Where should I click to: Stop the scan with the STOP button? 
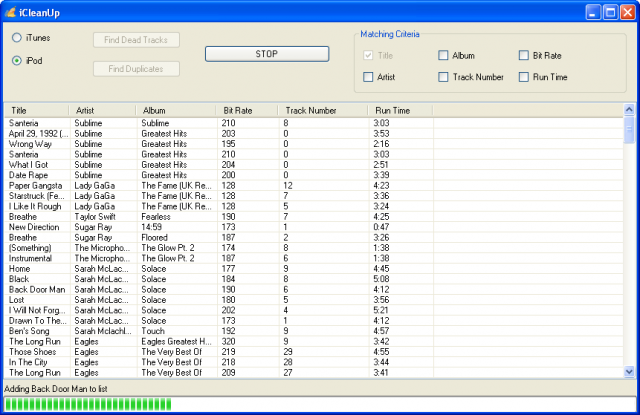click(x=267, y=54)
